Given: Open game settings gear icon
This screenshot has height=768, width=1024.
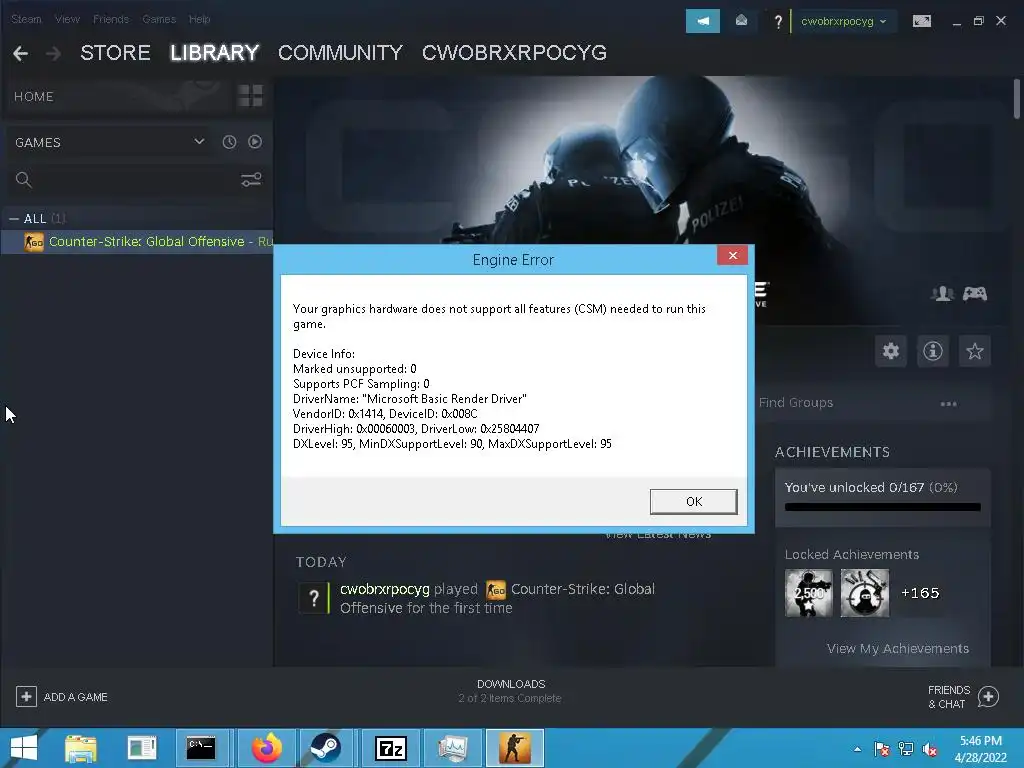Looking at the screenshot, I should 891,351.
